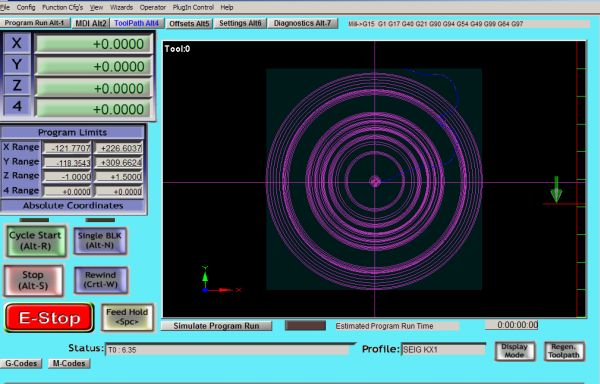The image size is (600, 384).
Task: Click Regen. Toolpath button
Action: tap(564, 351)
